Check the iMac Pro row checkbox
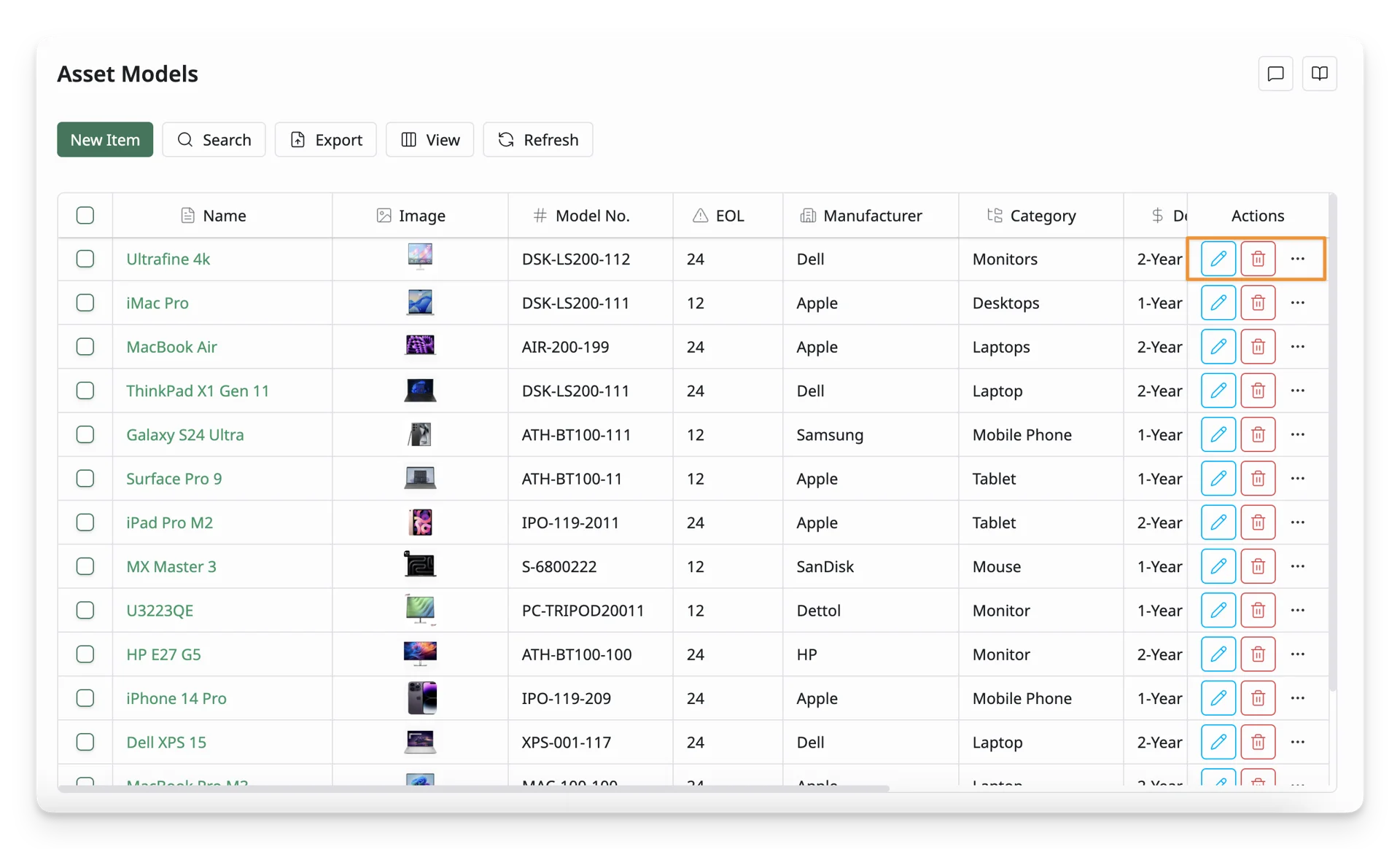1400x849 pixels. point(85,302)
